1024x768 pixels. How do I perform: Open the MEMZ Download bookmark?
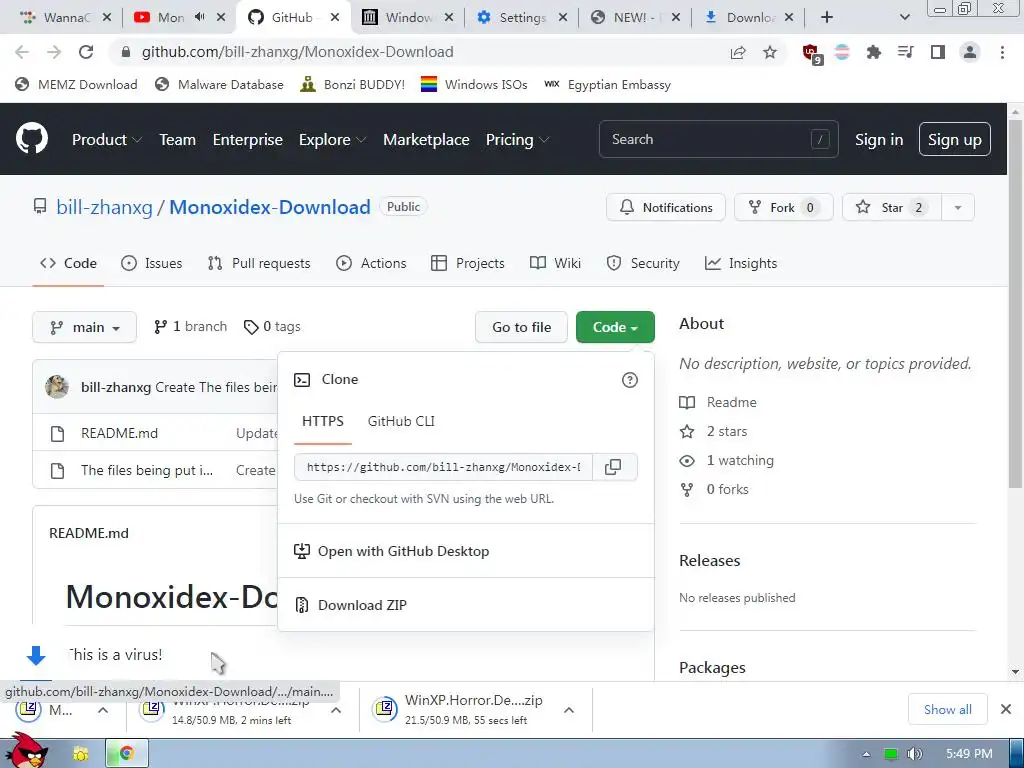coord(76,84)
